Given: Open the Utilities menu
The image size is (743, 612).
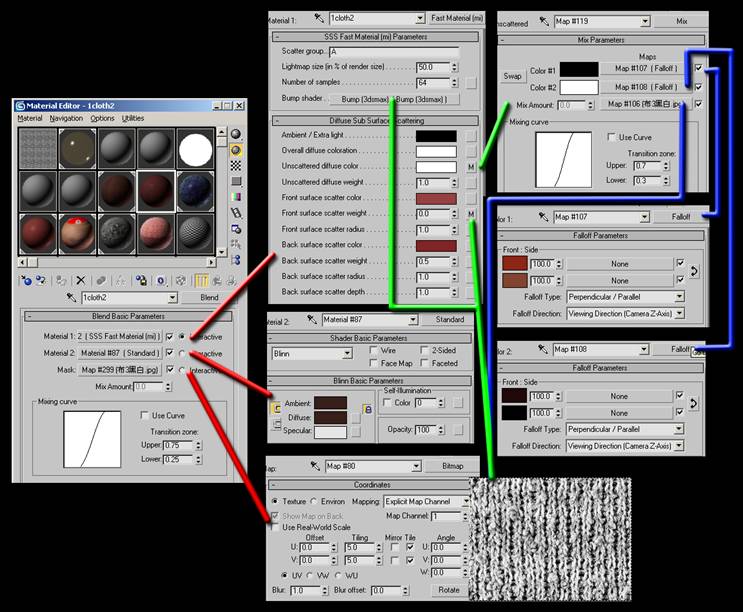Looking at the screenshot, I should pyautogui.click(x=133, y=118).
